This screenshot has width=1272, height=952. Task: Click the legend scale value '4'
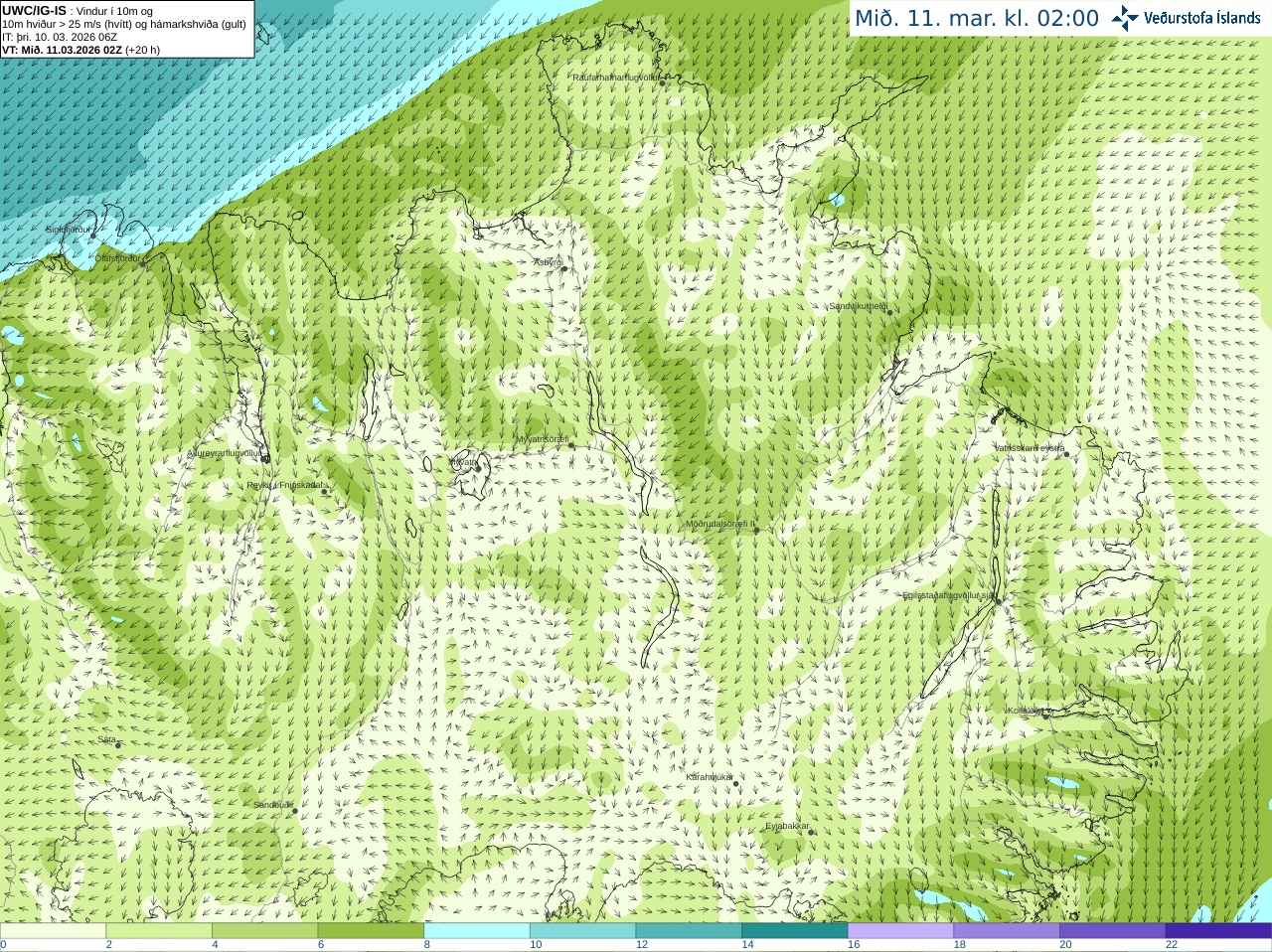pos(215,945)
